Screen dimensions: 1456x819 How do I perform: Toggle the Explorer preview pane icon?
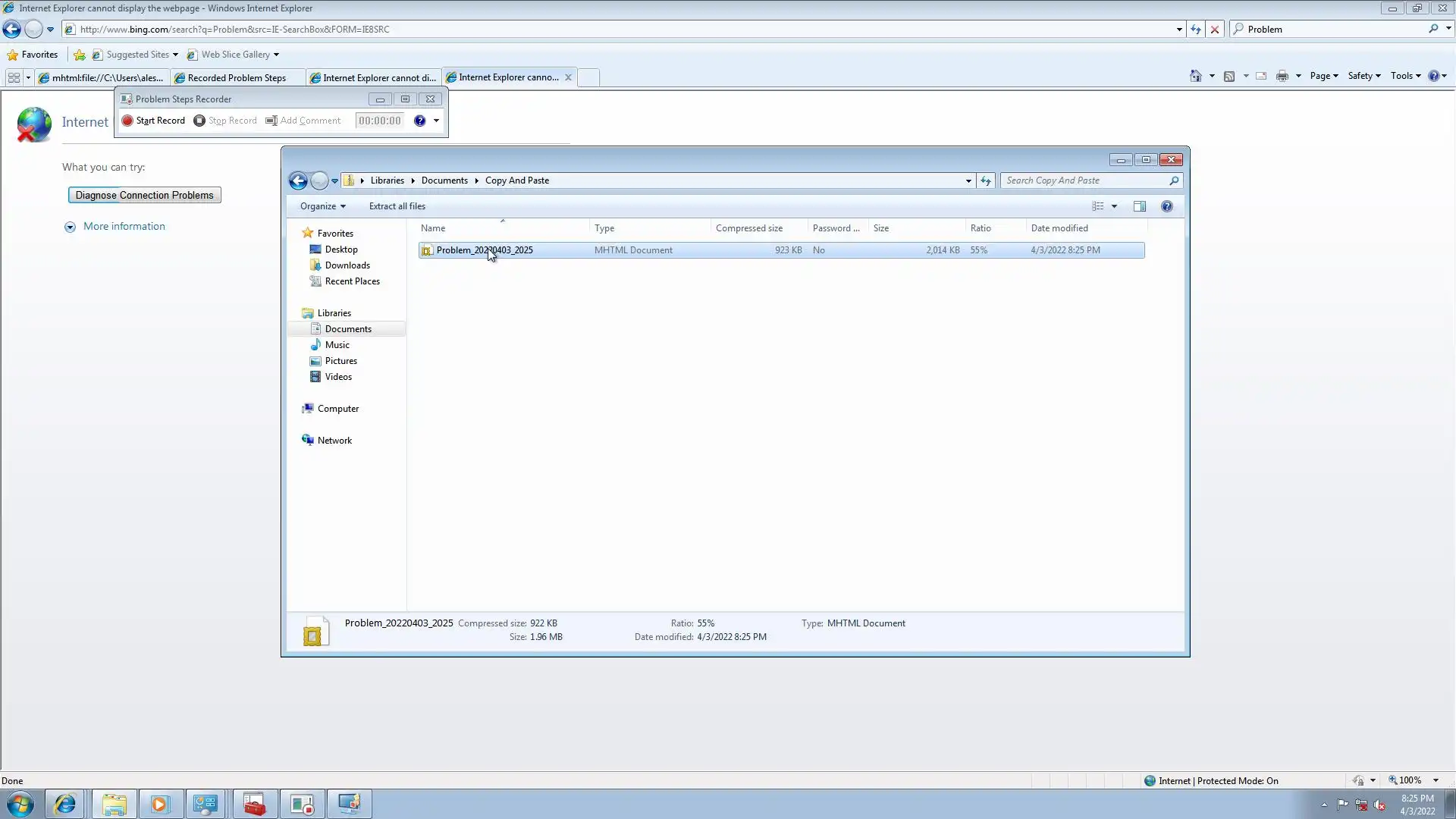pyautogui.click(x=1139, y=206)
